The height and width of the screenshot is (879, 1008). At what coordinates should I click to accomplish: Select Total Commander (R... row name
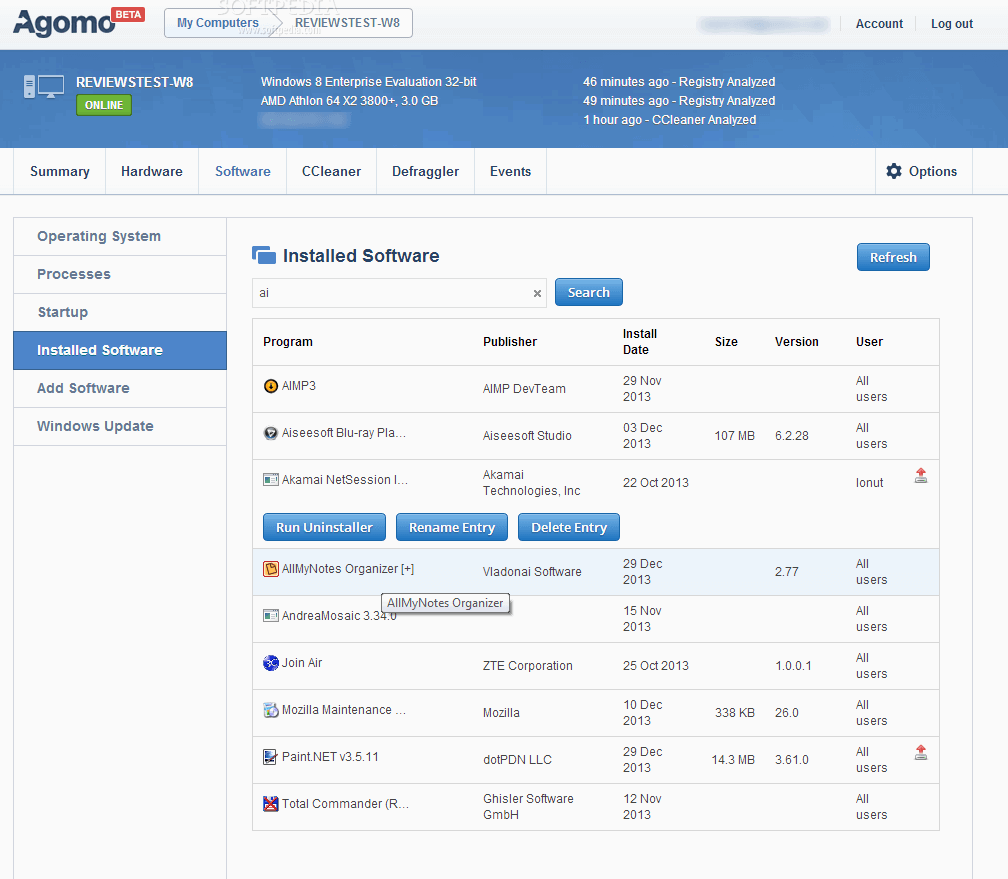(x=345, y=804)
